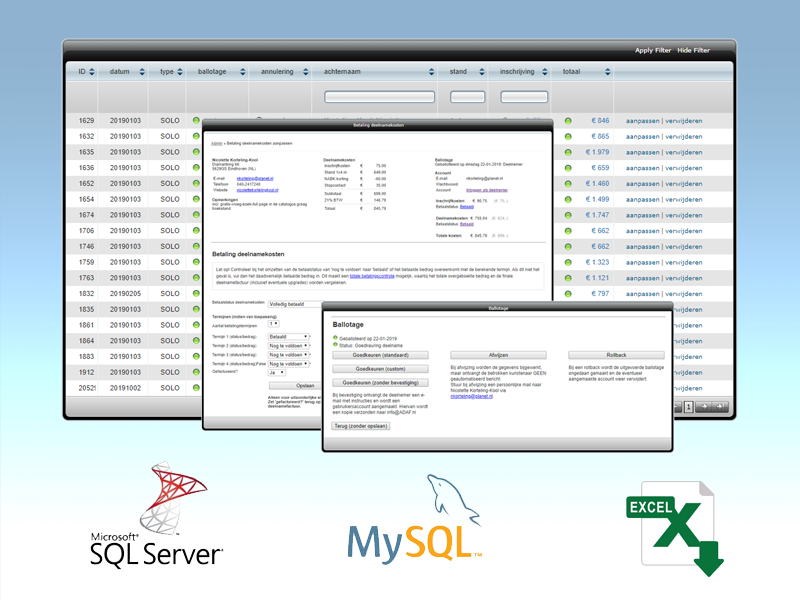Click the green status dot beside € 846
This screenshot has height=600, width=800.
click(568, 121)
